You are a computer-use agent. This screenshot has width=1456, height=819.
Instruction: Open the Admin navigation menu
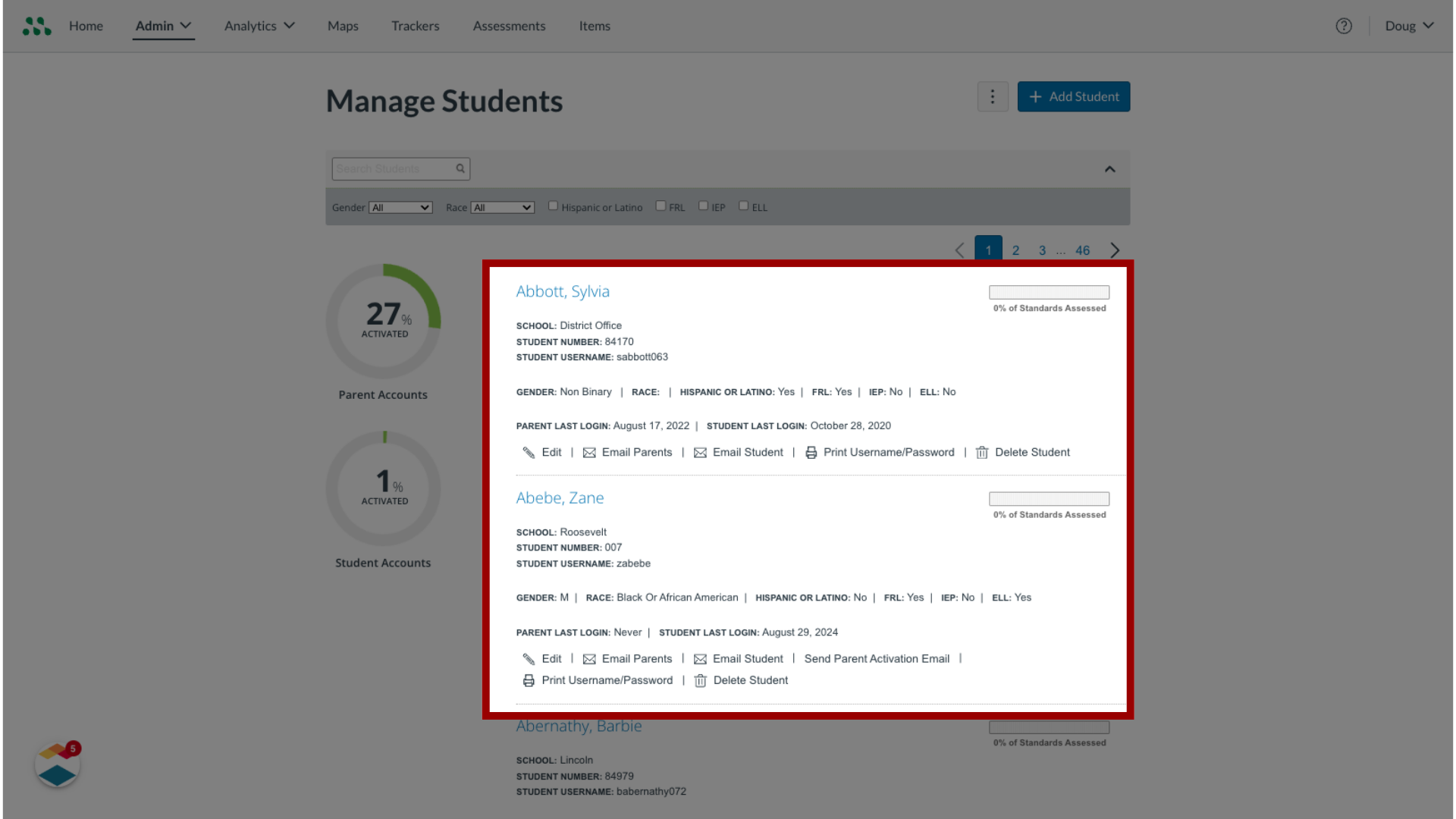point(163,25)
